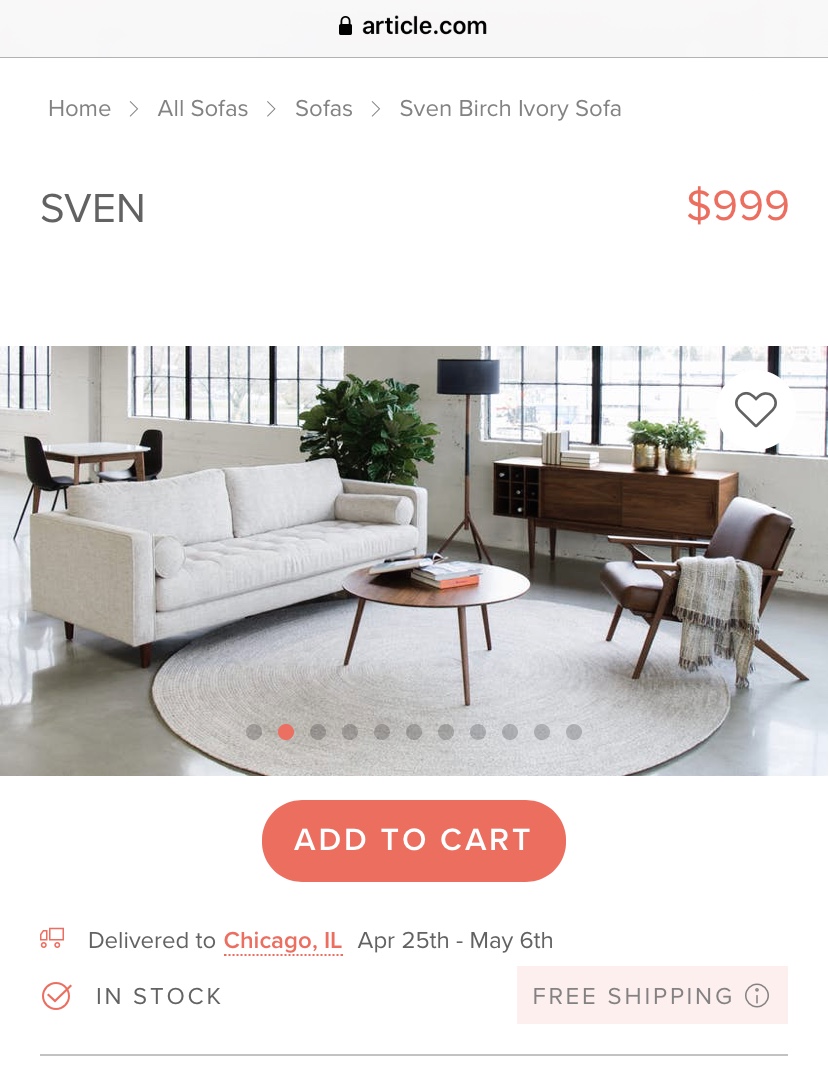Select the last carousel dot
This screenshot has width=828, height=1067.
pyautogui.click(x=574, y=732)
